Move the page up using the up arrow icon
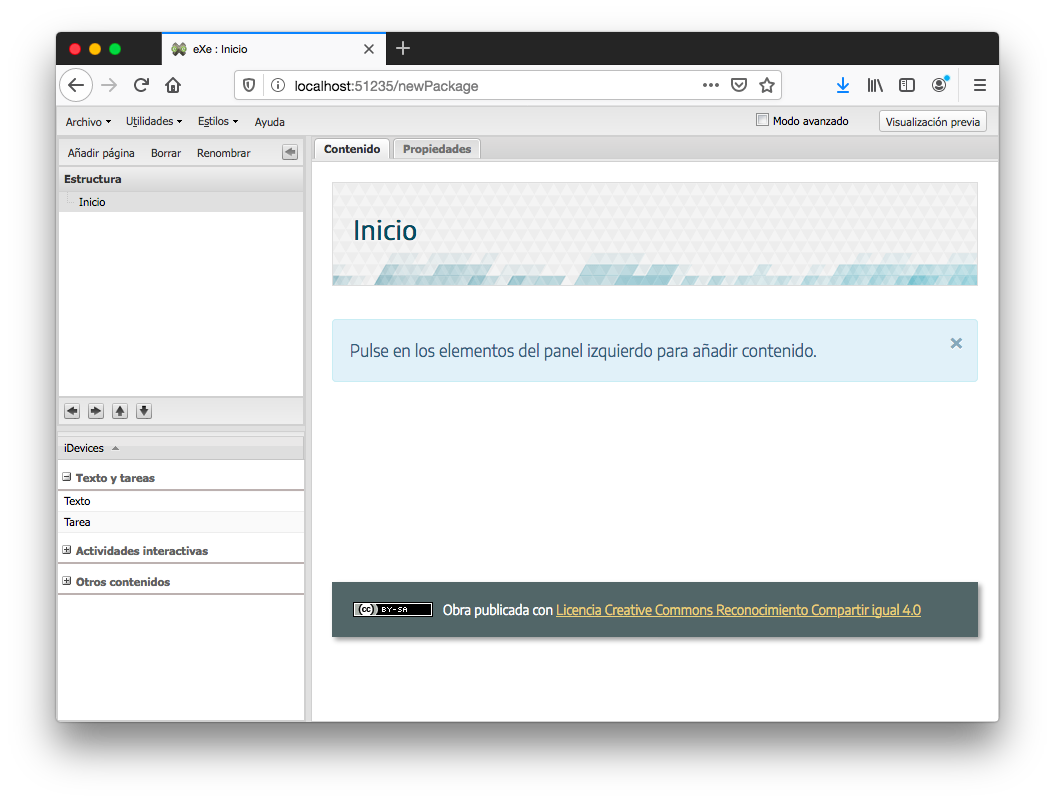Viewport: 1055px width, 802px height. point(119,410)
